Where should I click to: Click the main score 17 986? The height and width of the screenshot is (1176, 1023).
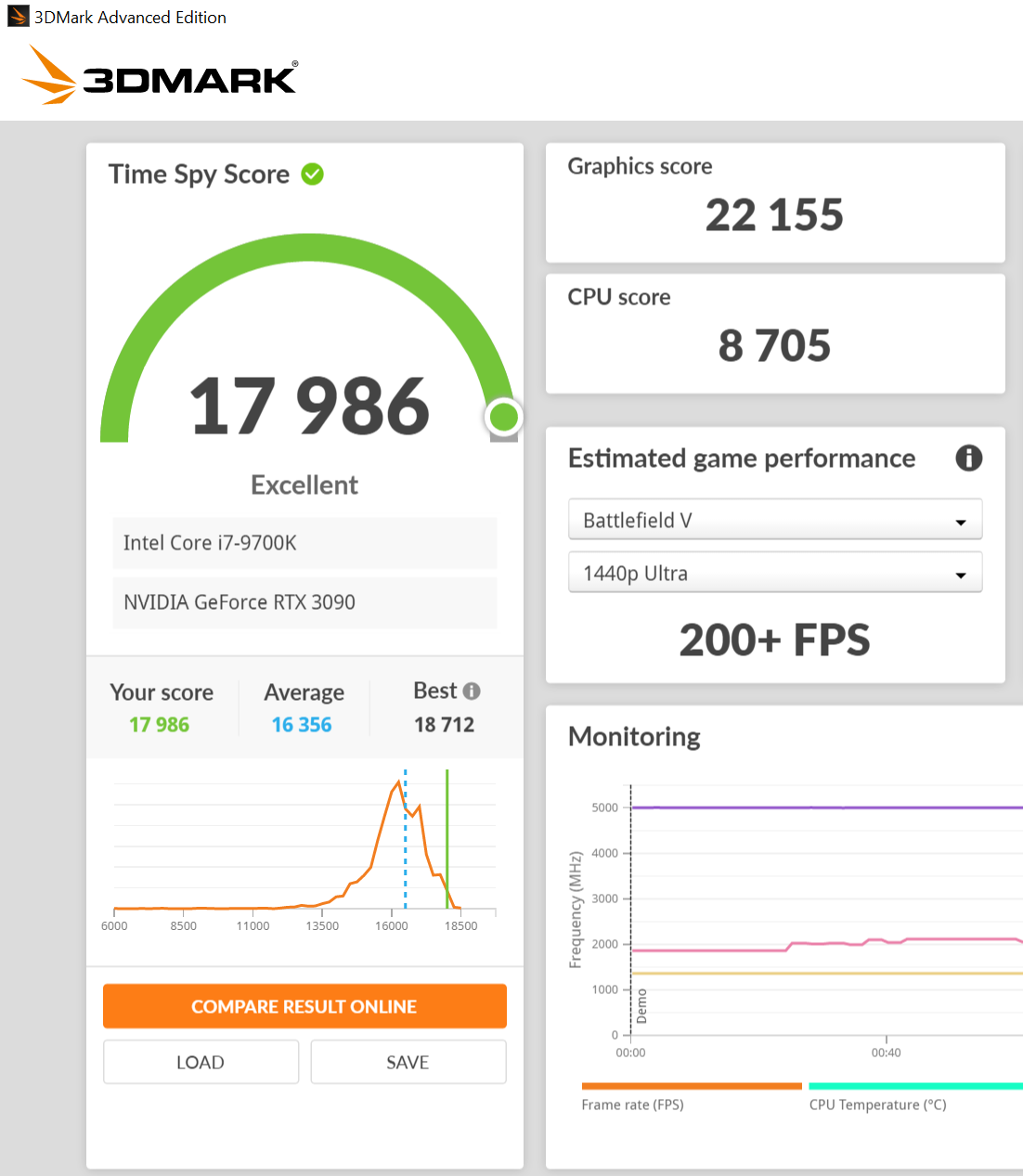click(309, 406)
